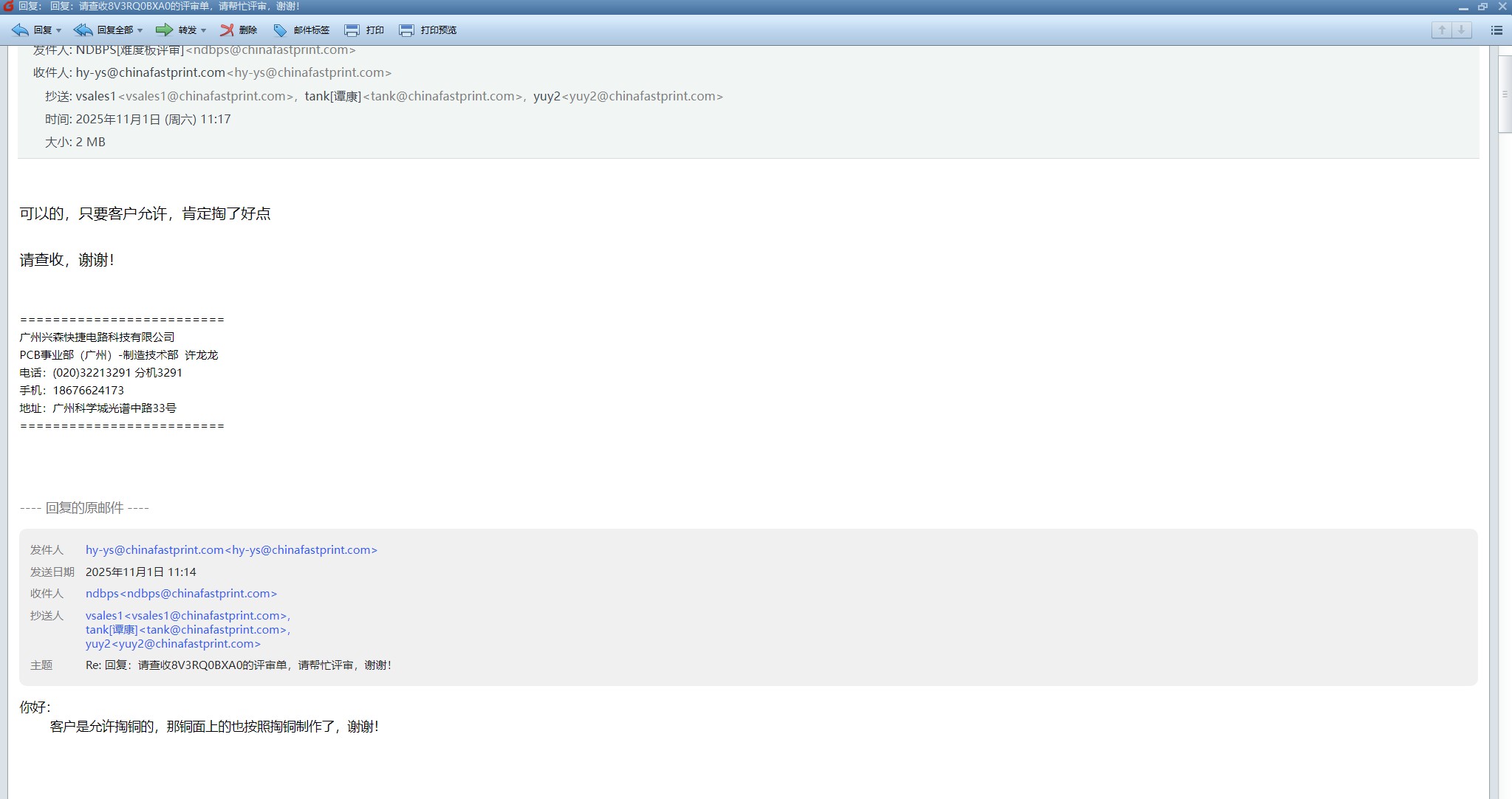Viewport: 1512px width, 799px height.
Task: Click vsales1 CC address in quoted mail
Action: [186, 616]
